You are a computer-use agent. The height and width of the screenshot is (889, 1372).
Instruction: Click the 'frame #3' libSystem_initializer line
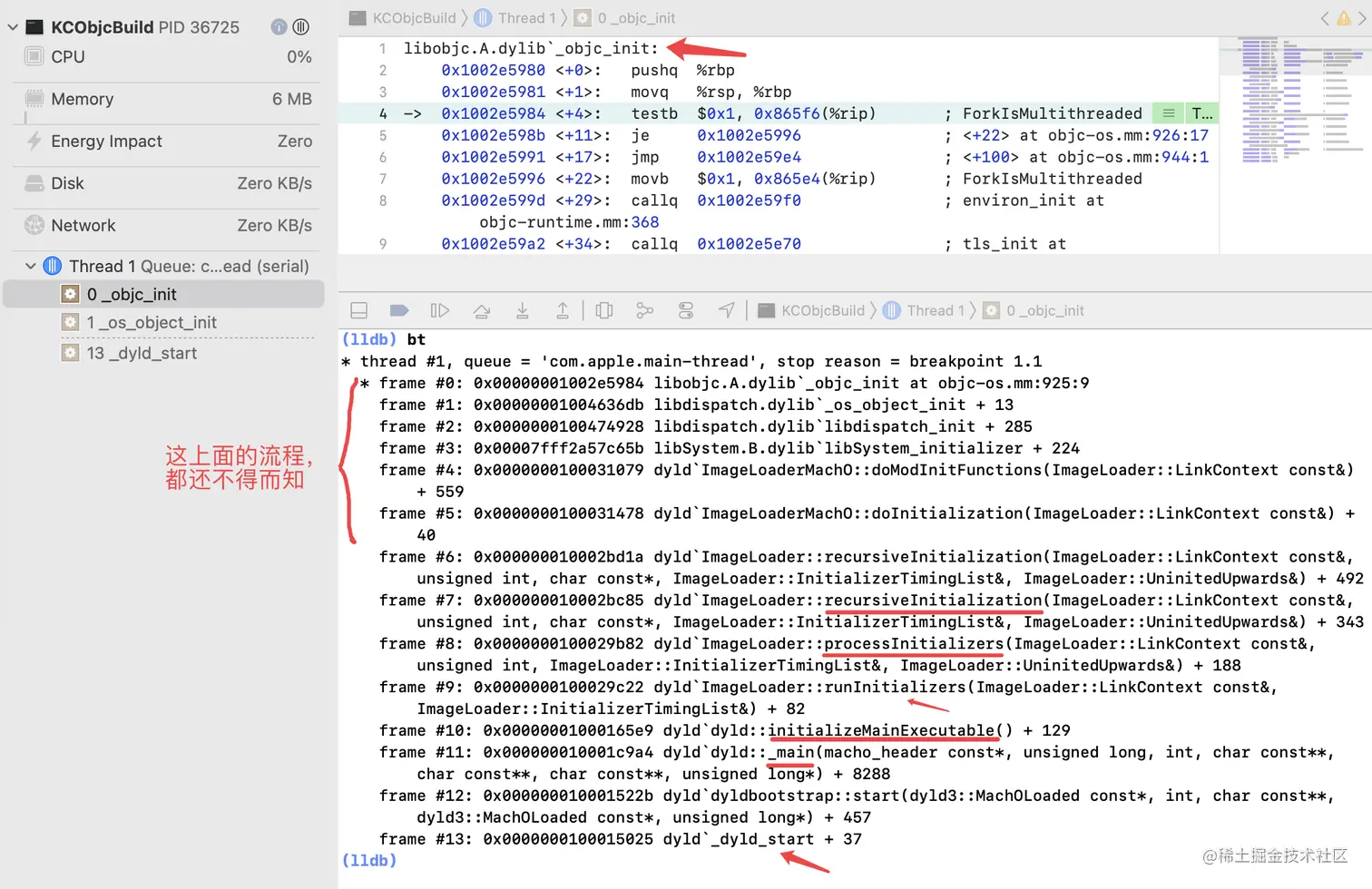click(x=730, y=448)
